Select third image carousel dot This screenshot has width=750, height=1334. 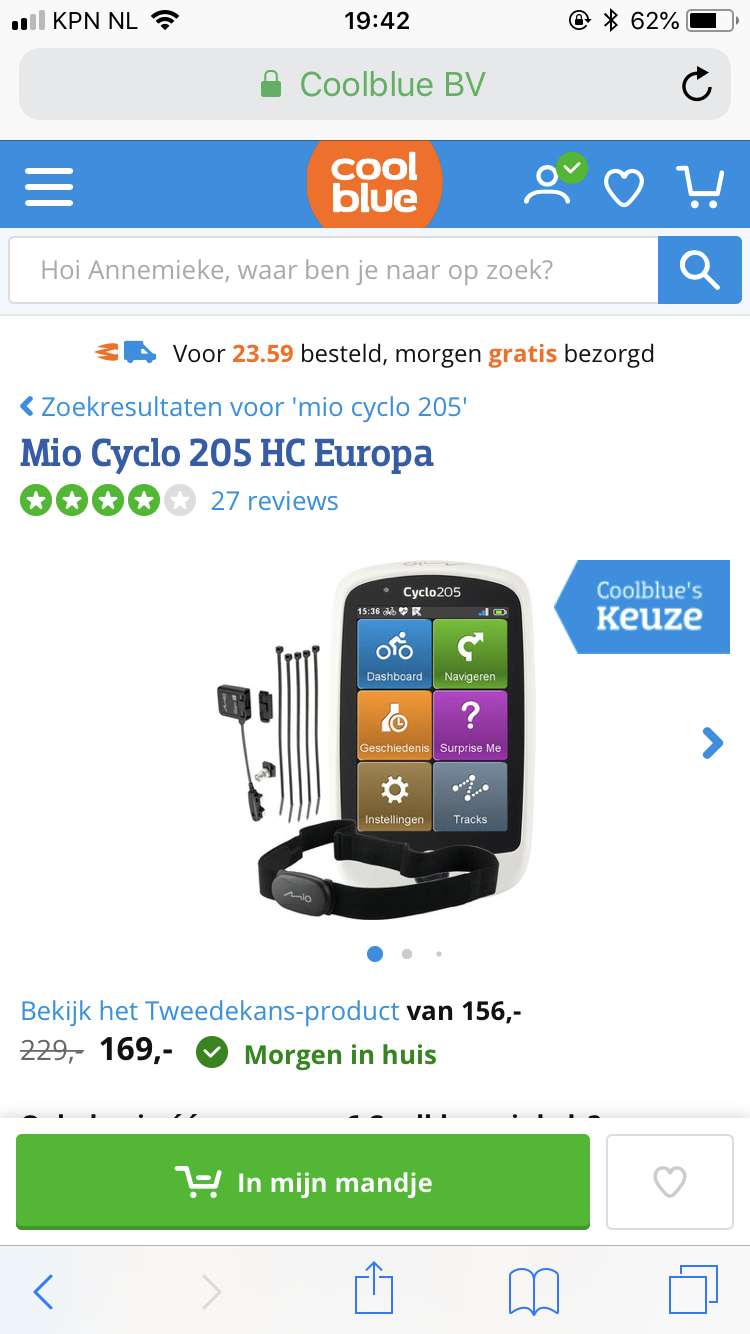(x=439, y=954)
